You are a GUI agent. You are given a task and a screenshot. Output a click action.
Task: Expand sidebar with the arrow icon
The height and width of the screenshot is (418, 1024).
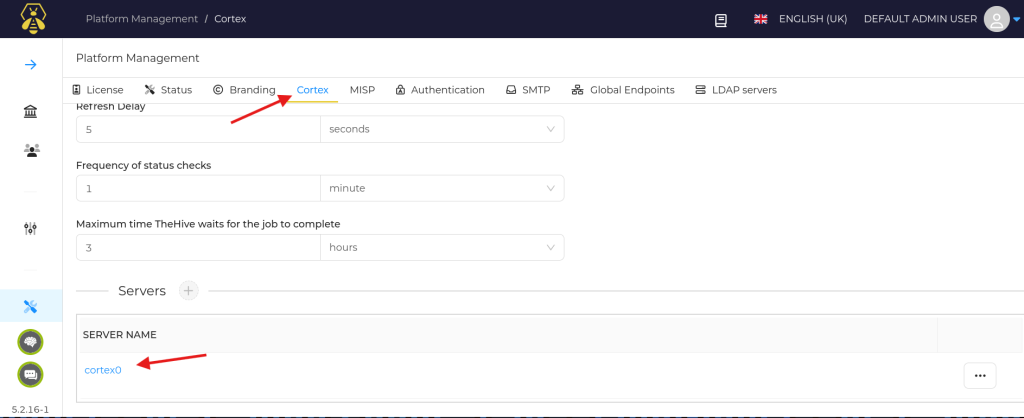31,65
